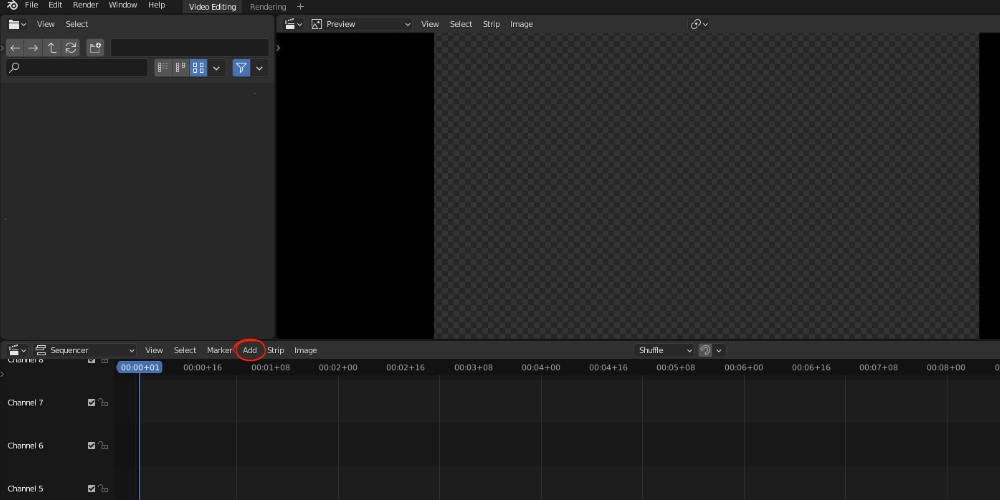Image resolution: width=1000 pixels, height=500 pixels.
Task: Click the file browser search field
Action: click(77, 68)
